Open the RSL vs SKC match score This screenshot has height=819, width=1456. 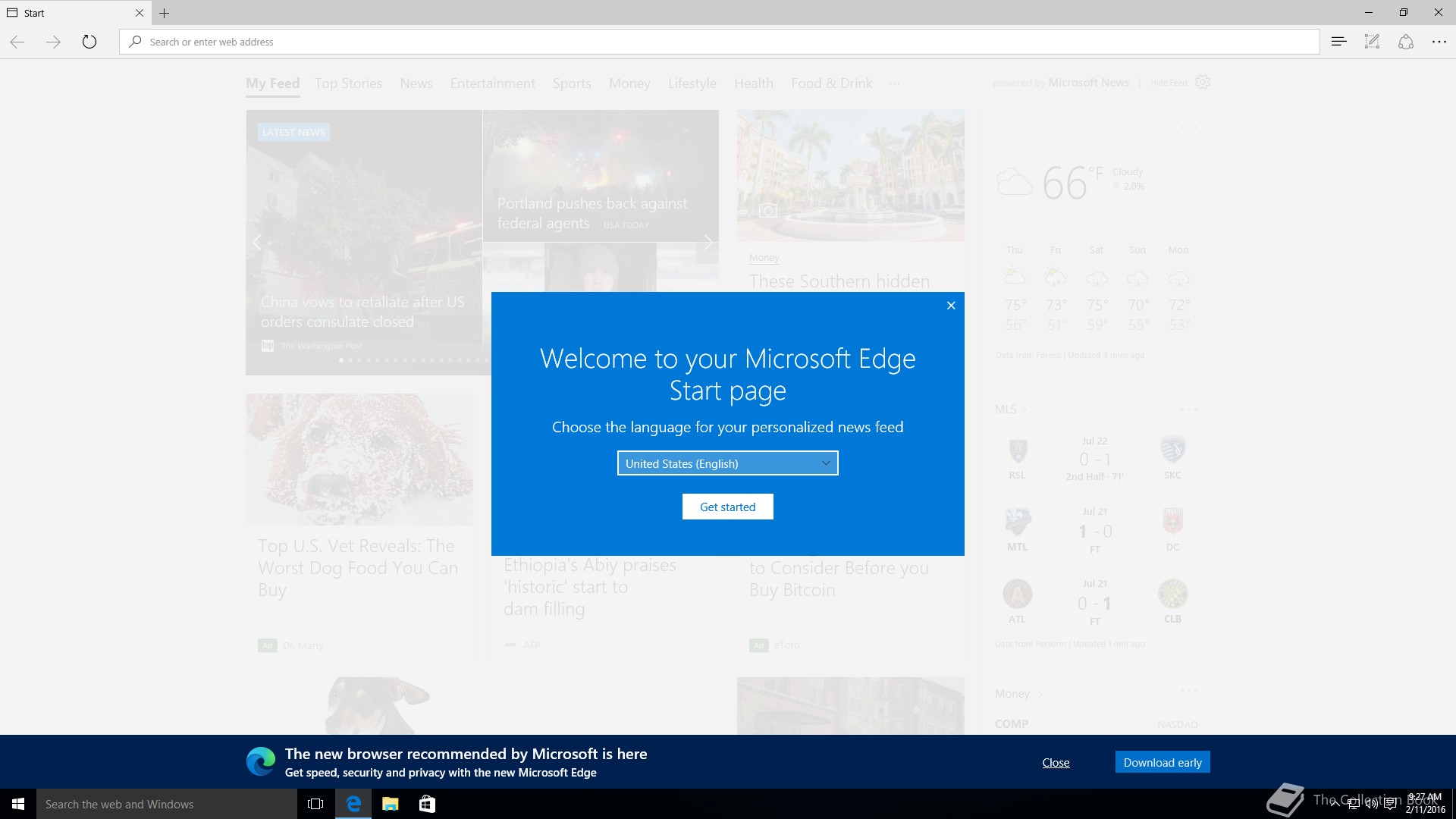1094,459
